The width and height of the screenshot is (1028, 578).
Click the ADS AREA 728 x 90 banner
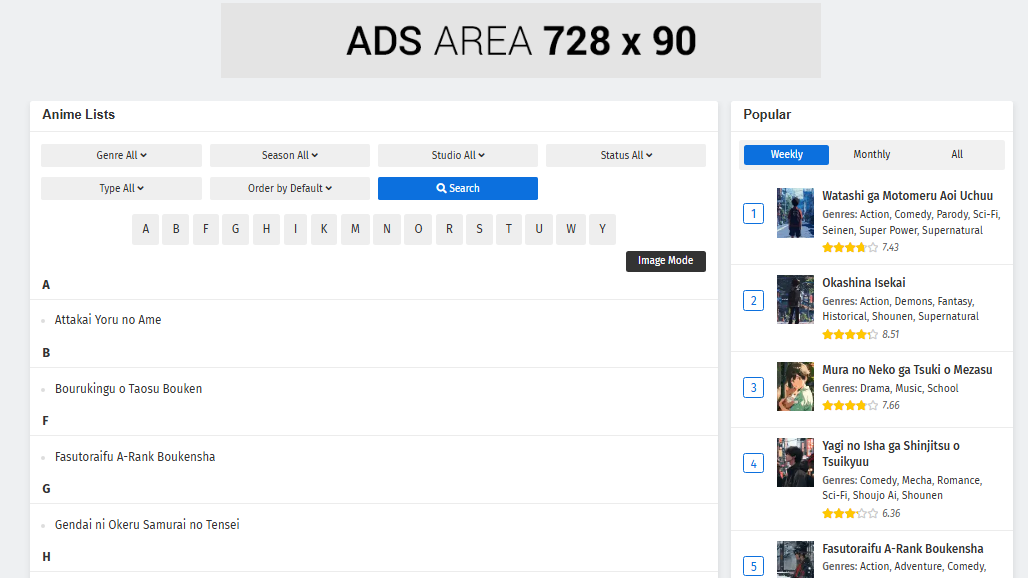pyautogui.click(x=521, y=41)
